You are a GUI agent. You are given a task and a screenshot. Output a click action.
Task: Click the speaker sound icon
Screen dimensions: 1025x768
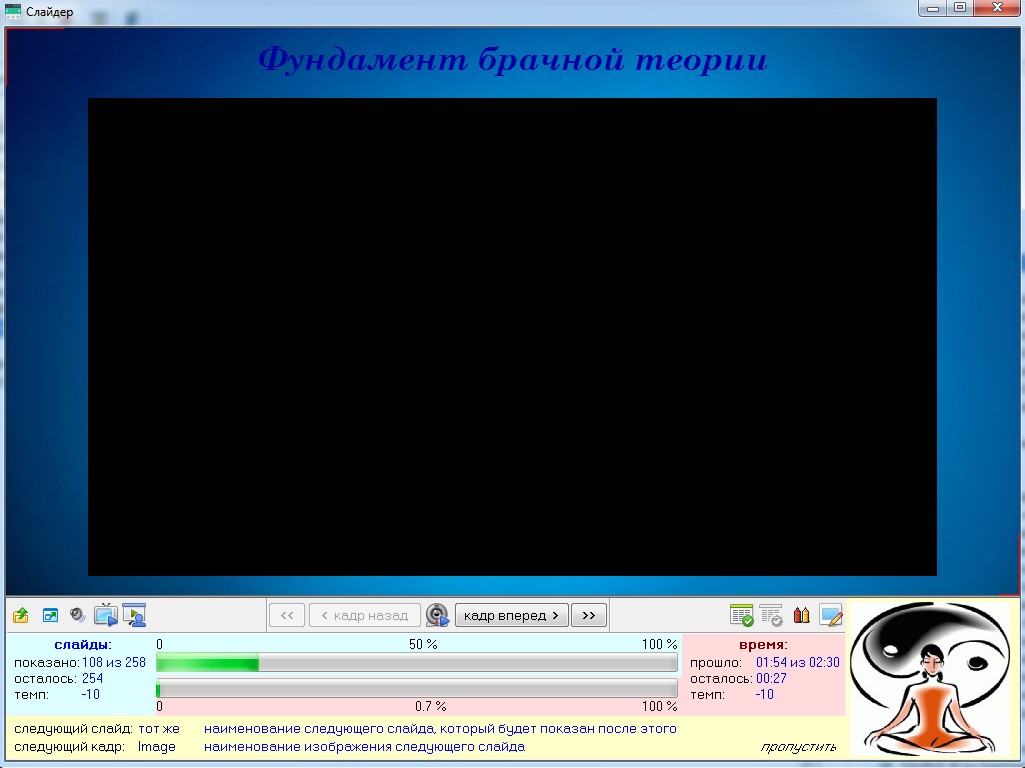(x=77, y=615)
